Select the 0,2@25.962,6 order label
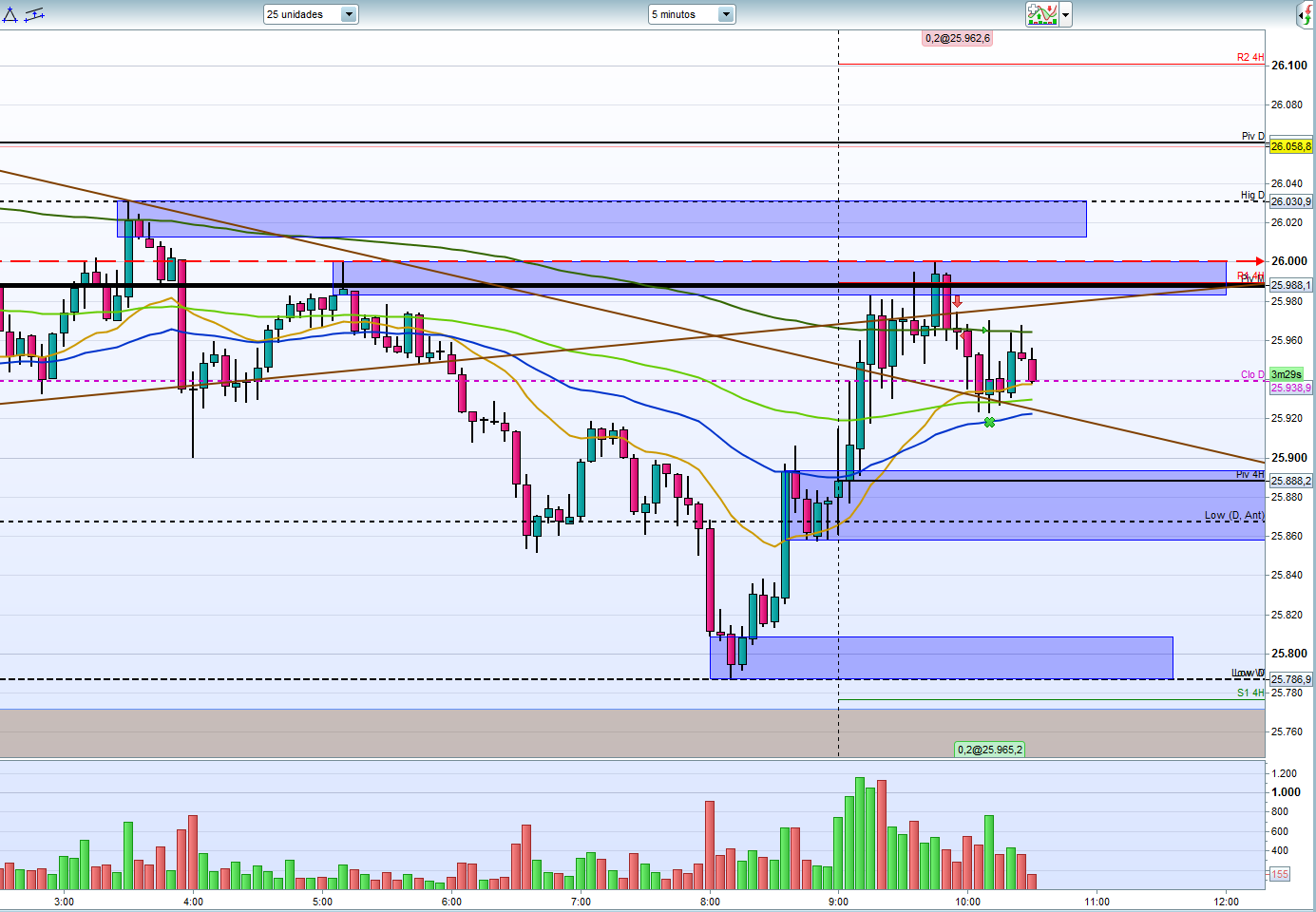Image resolution: width=1316 pixels, height=912 pixels. [957, 39]
